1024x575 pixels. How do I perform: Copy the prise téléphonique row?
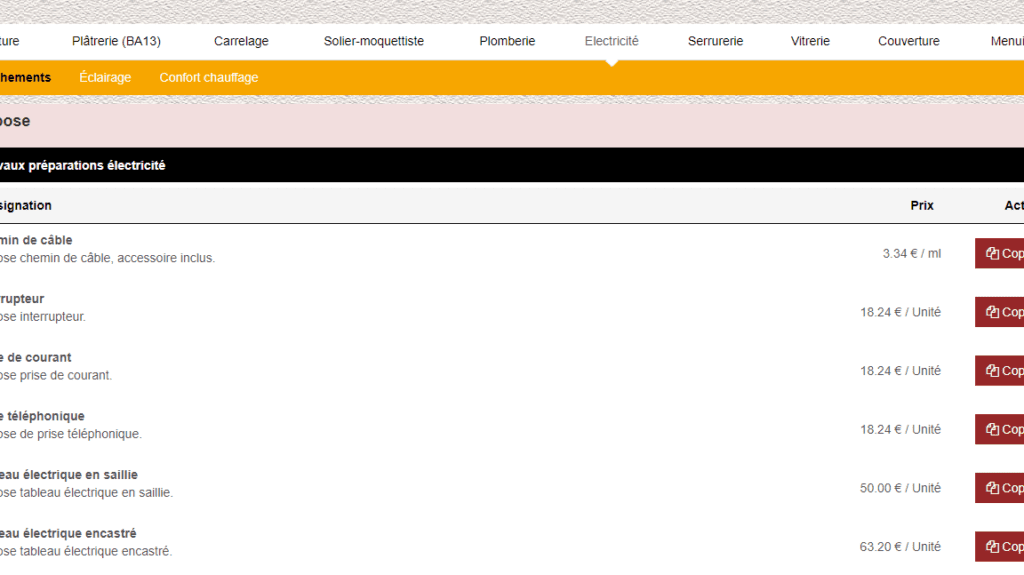tap(1000, 429)
